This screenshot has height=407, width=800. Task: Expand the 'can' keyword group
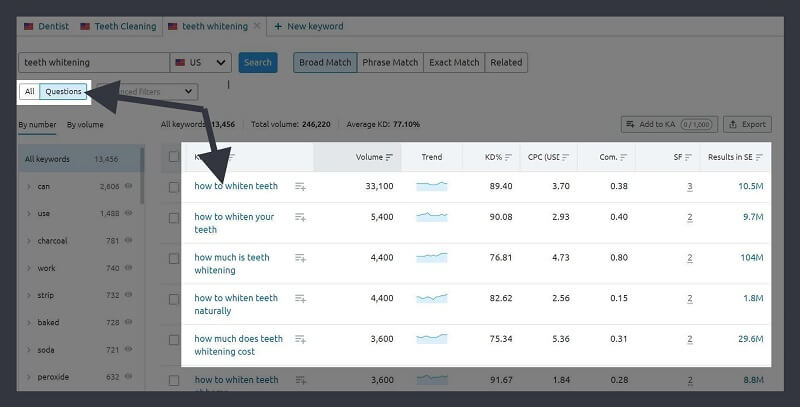click(29, 187)
